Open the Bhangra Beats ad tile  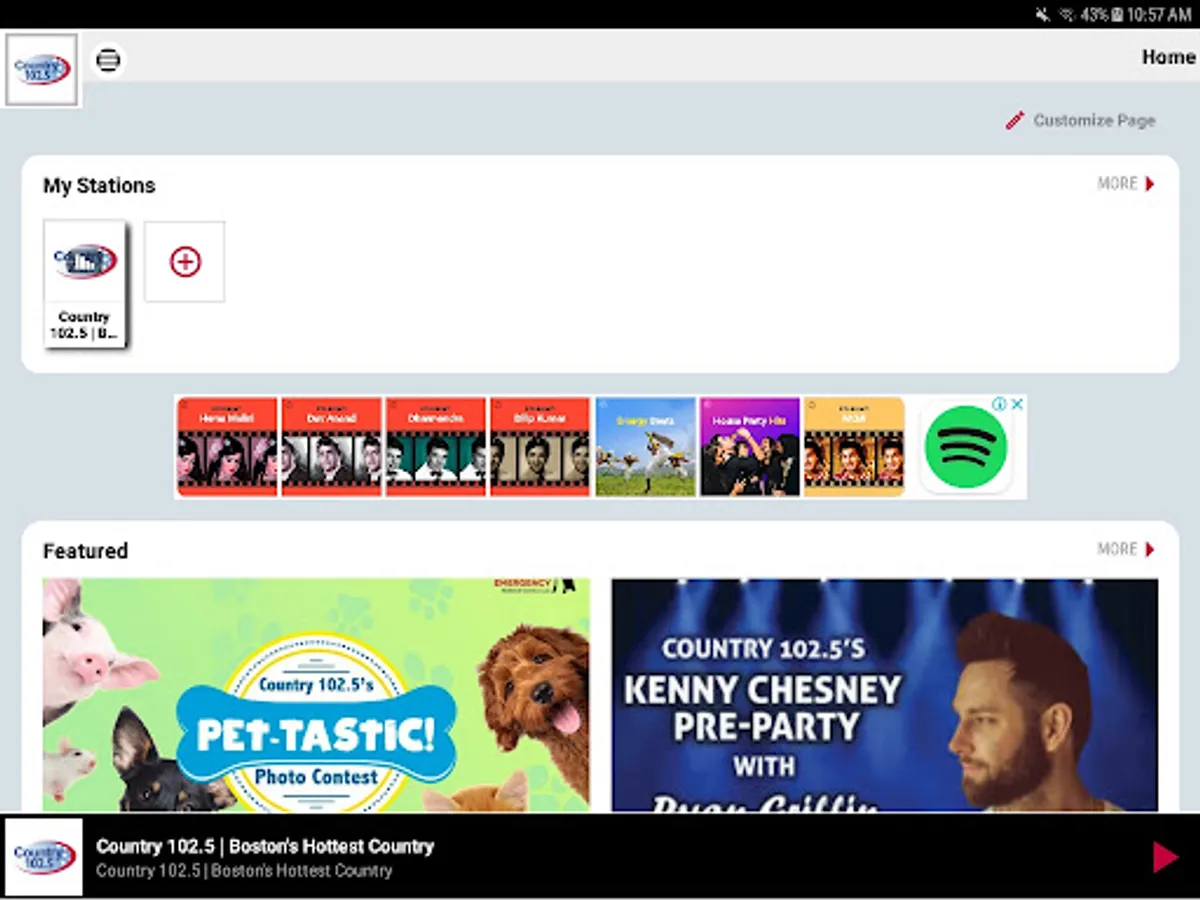(x=645, y=446)
